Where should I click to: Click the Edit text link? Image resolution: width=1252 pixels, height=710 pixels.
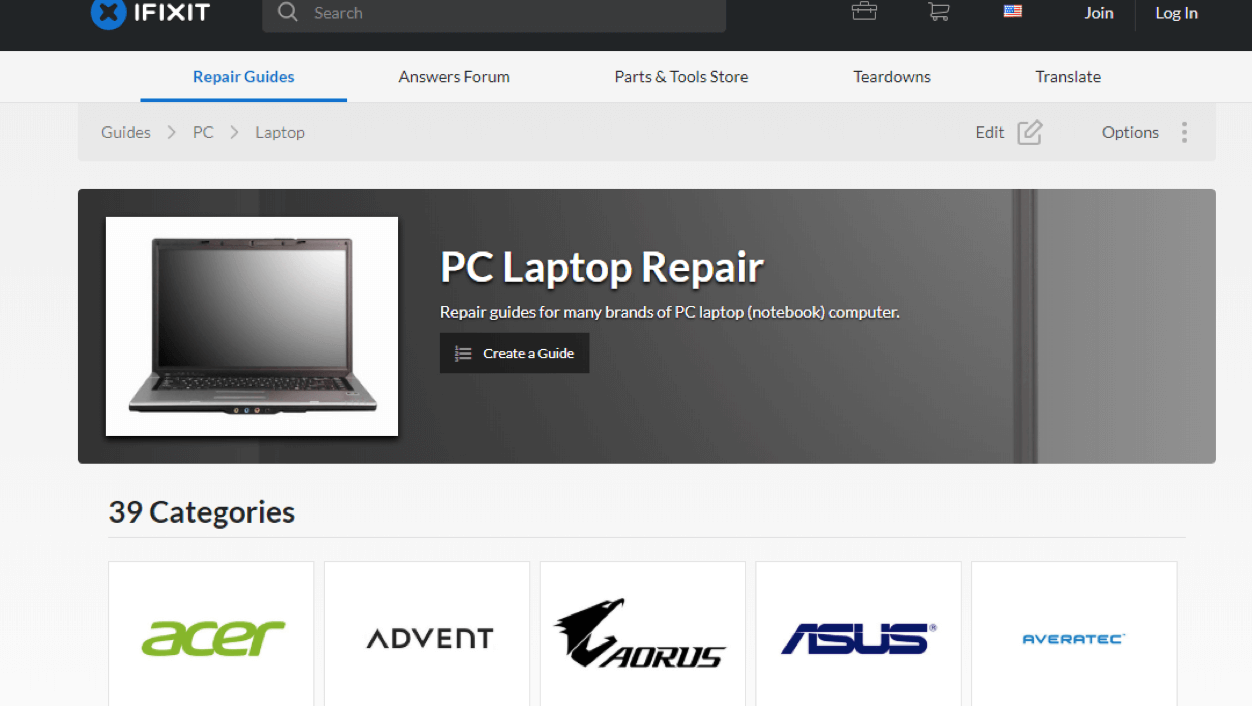coord(990,132)
